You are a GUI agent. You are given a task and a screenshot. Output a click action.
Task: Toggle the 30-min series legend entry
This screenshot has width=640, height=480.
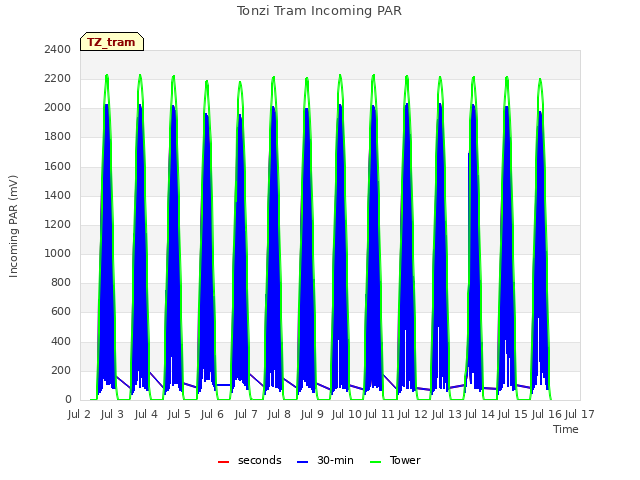point(325,460)
